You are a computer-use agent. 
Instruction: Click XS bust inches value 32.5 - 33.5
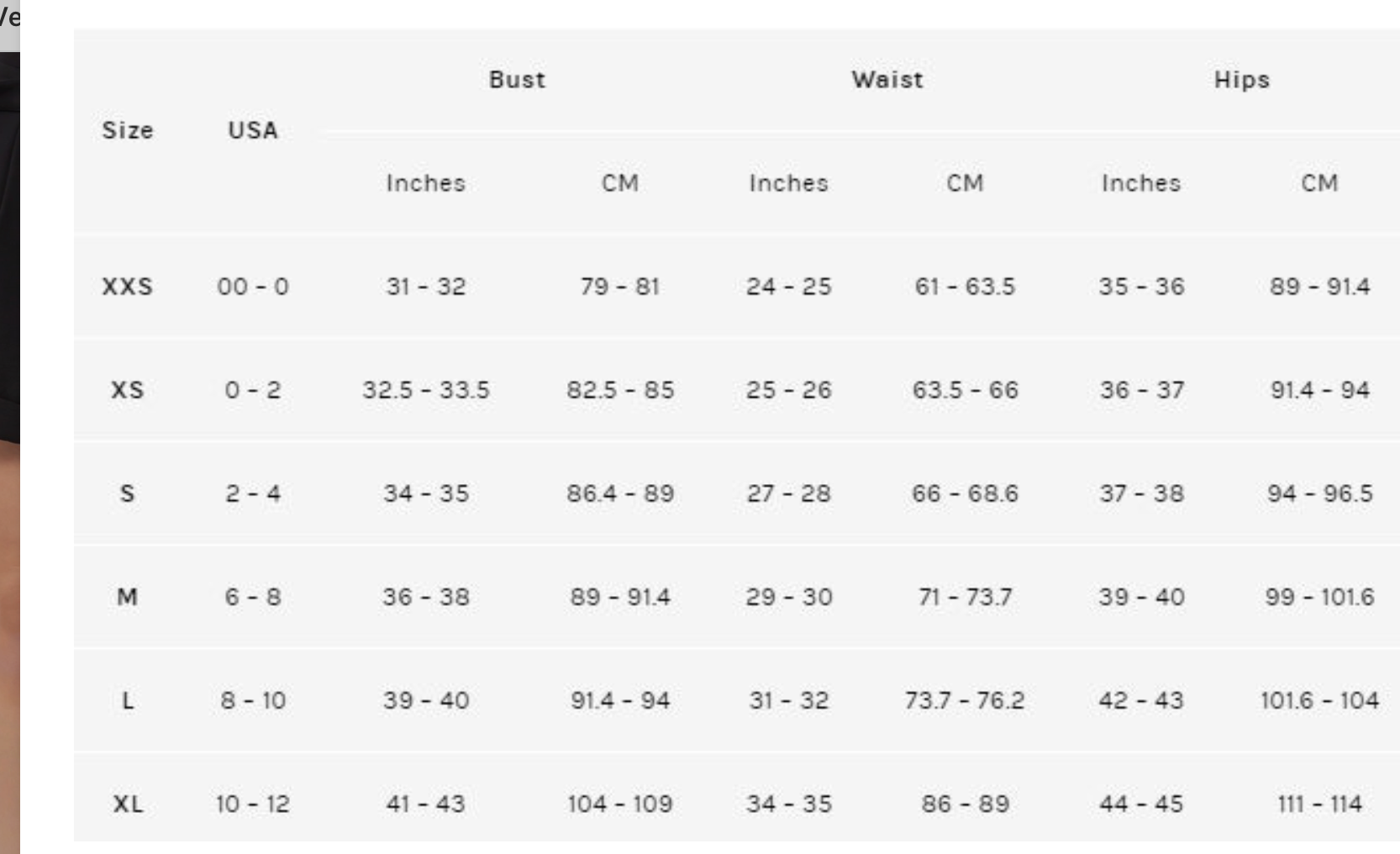[x=425, y=390]
